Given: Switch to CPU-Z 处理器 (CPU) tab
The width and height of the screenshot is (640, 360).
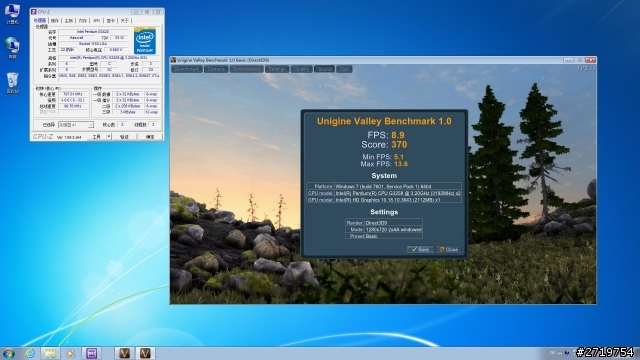Looking at the screenshot, I should coord(40,20).
